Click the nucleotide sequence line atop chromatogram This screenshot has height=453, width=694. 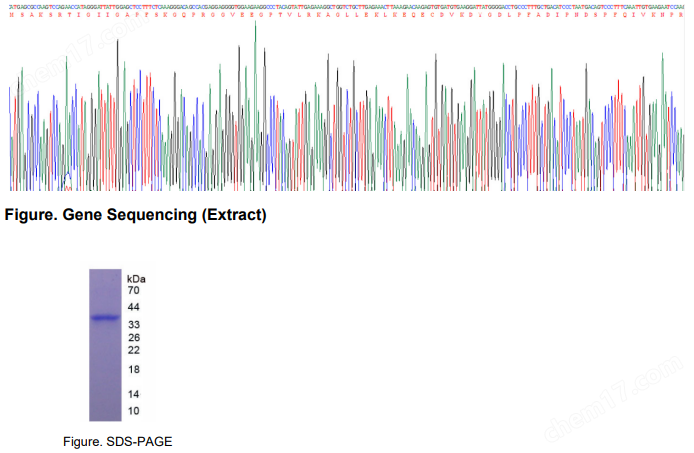(x=347, y=6)
